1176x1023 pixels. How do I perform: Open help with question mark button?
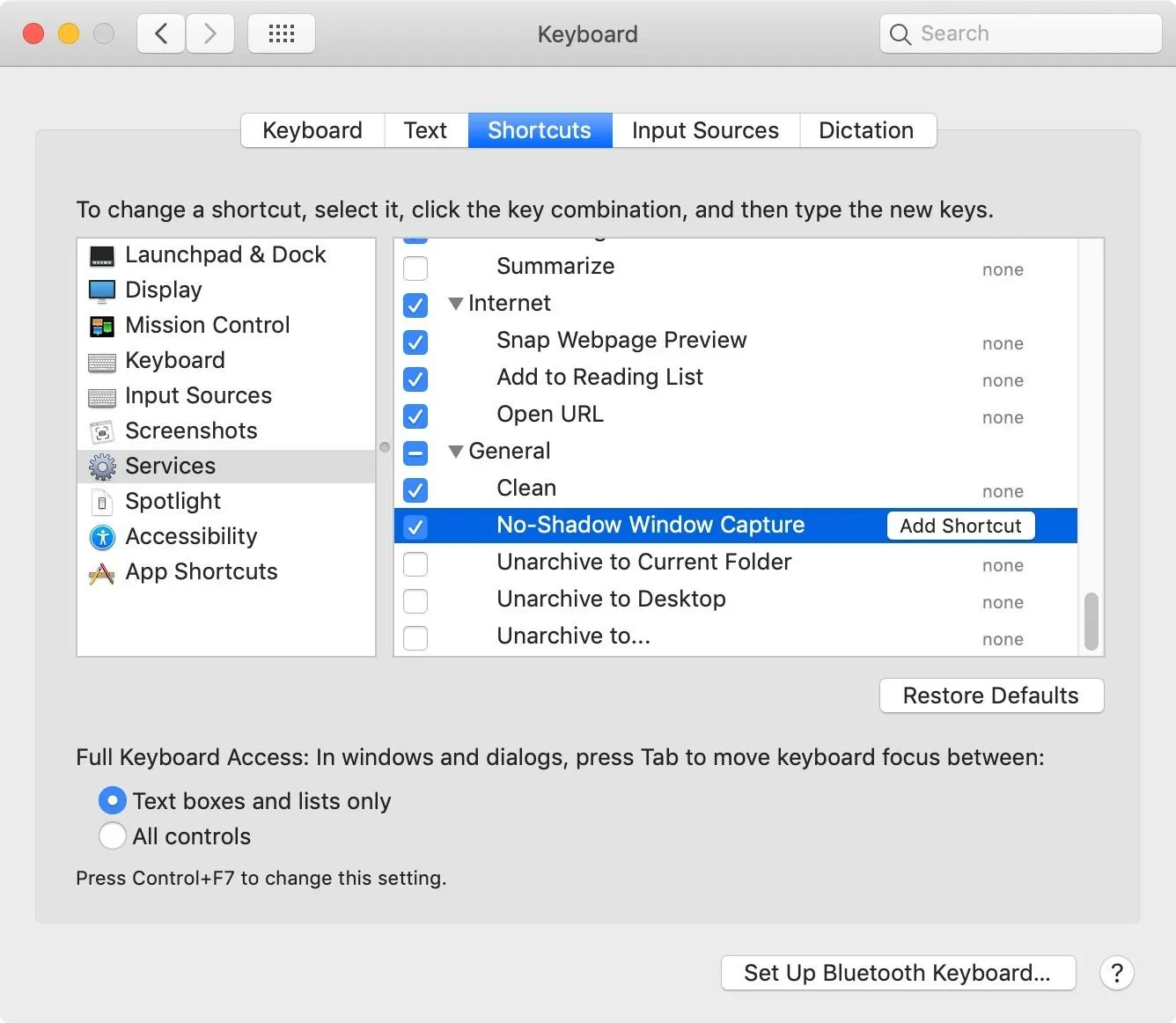[1116, 973]
